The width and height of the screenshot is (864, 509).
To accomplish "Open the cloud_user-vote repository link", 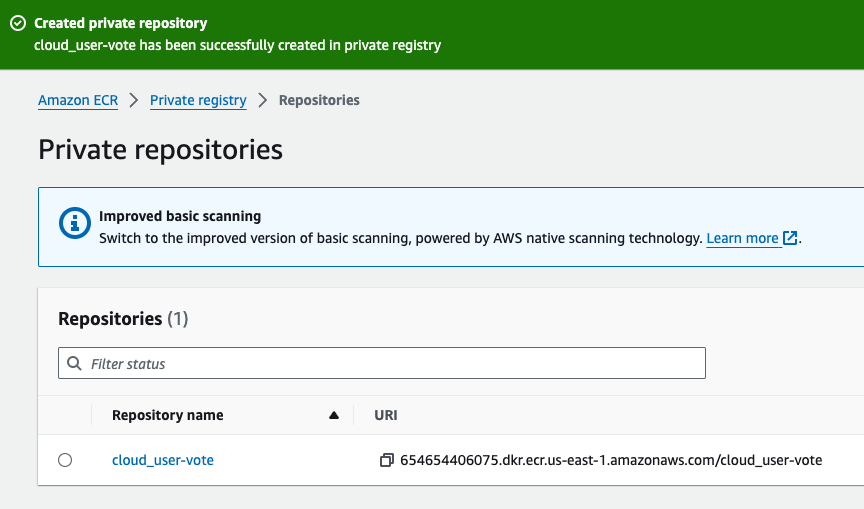I will [163, 460].
